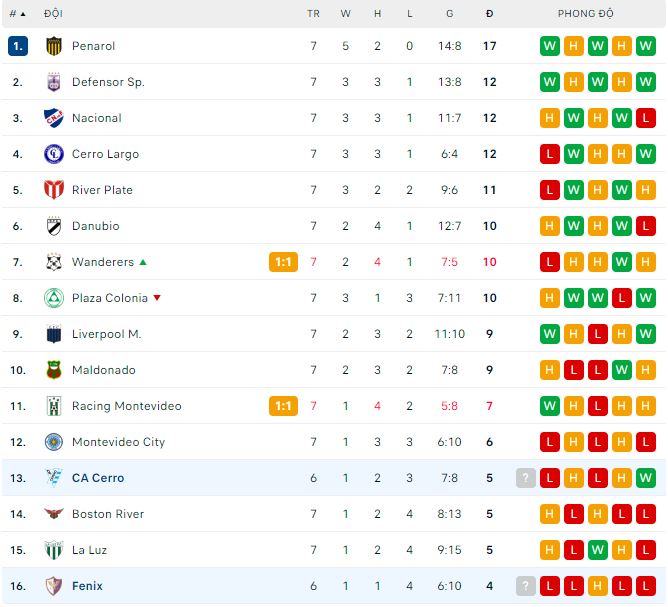Click the Nacional team crest
668x607 pixels.
(54, 118)
